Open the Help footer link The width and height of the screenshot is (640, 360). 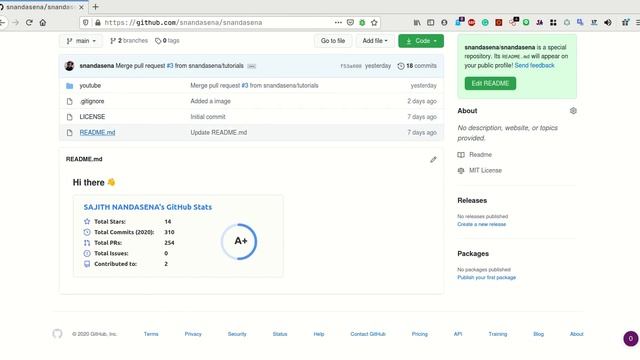(319, 334)
